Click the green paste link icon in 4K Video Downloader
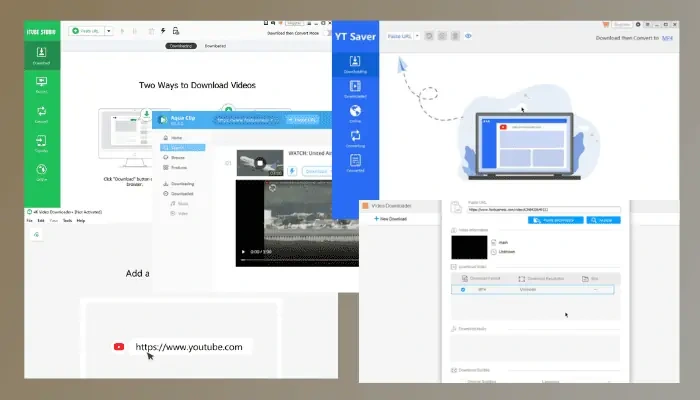The image size is (700, 400). coord(37,234)
